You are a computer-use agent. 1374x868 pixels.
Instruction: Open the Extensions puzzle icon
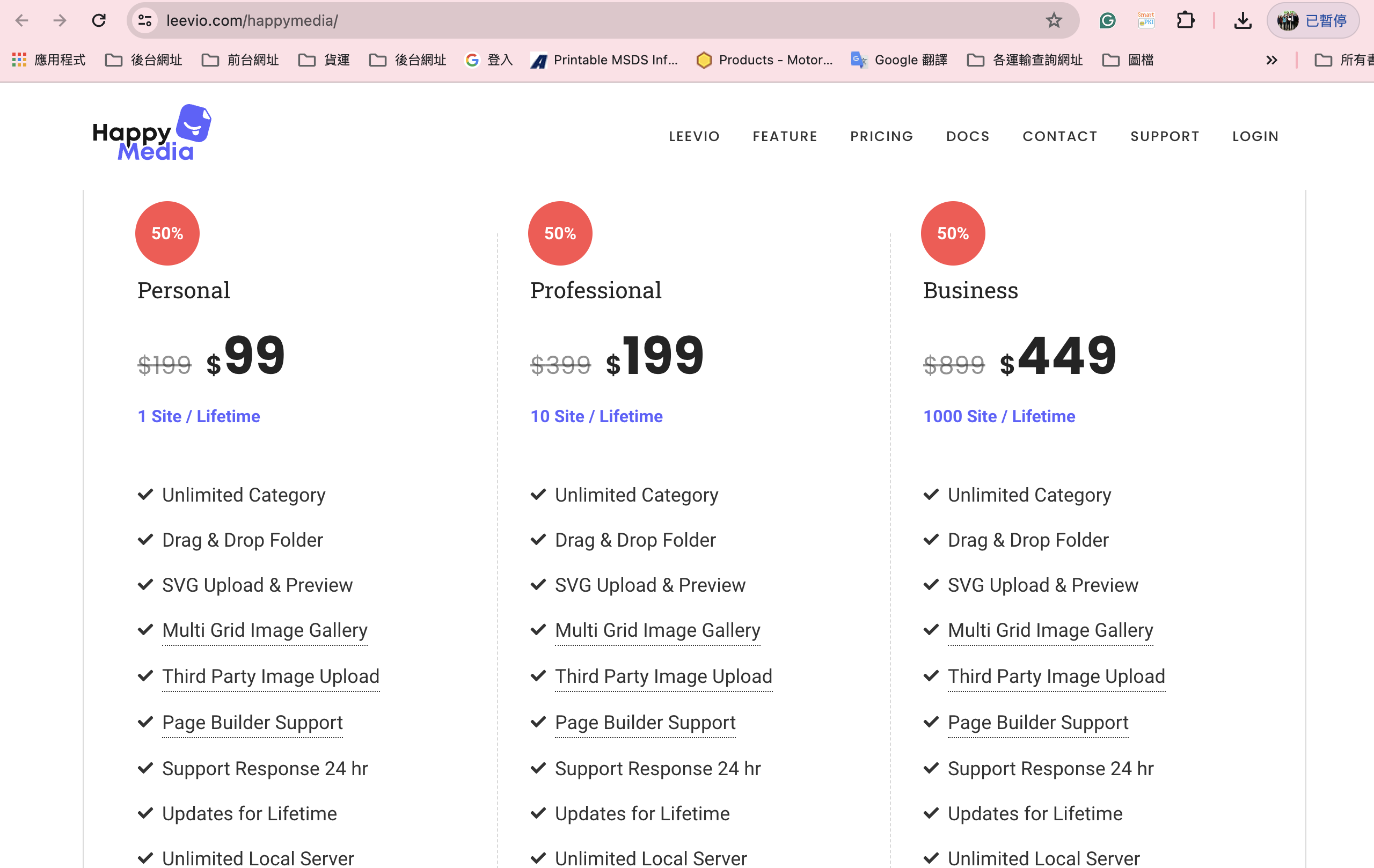click(1185, 20)
